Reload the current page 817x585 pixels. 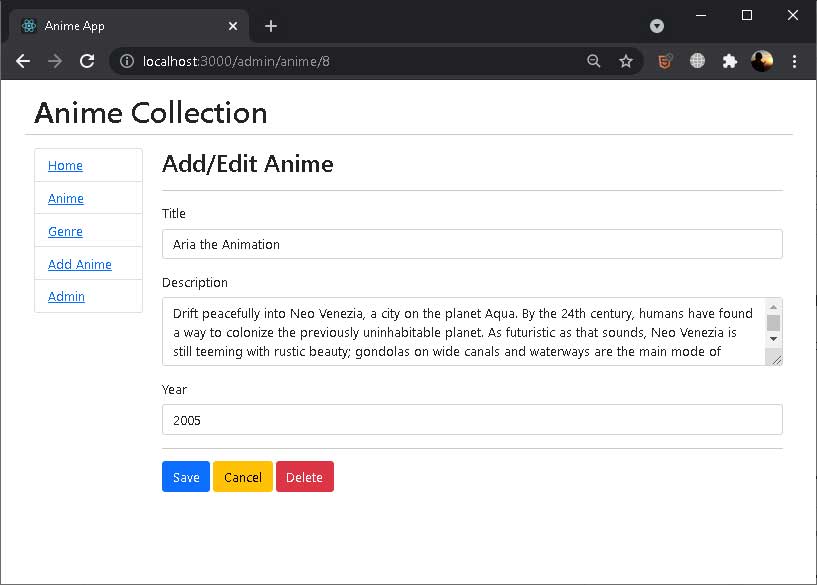click(87, 60)
